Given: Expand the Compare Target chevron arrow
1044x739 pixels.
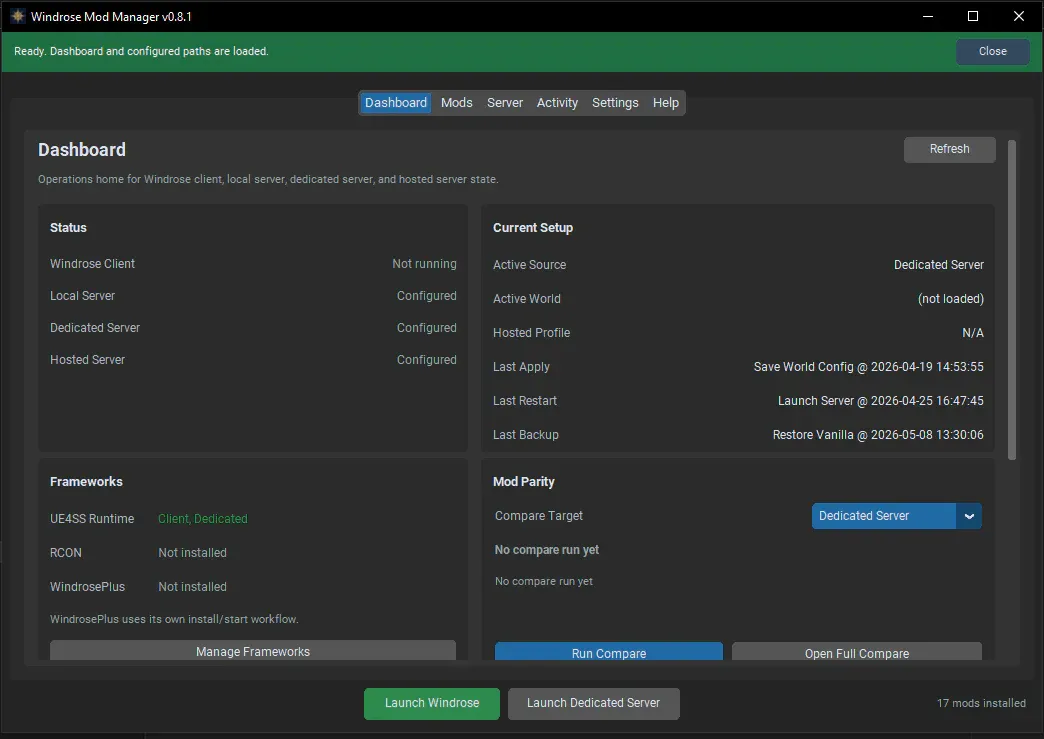Looking at the screenshot, I should pyautogui.click(x=969, y=516).
